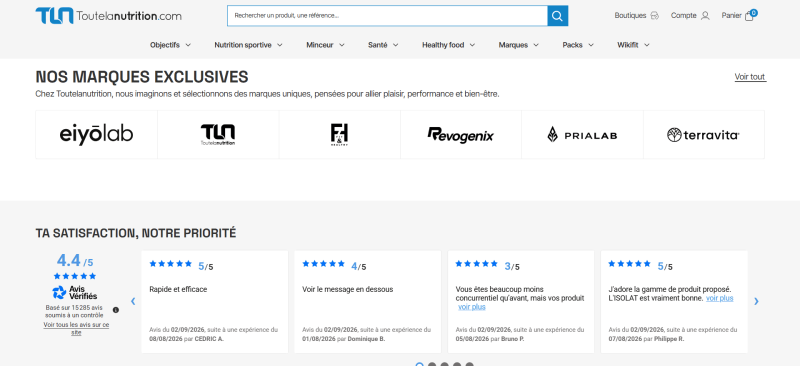This screenshot has width=800, height=366.
Task: Open the Boutiques store icon
Action: 655,16
